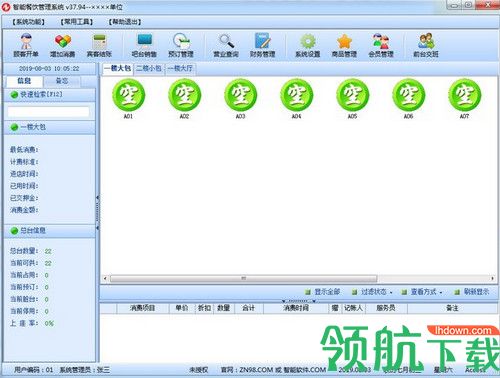Screen dimensions: 500x378
Task: Open the 【常用工具】 menu
Action: pos(76,22)
